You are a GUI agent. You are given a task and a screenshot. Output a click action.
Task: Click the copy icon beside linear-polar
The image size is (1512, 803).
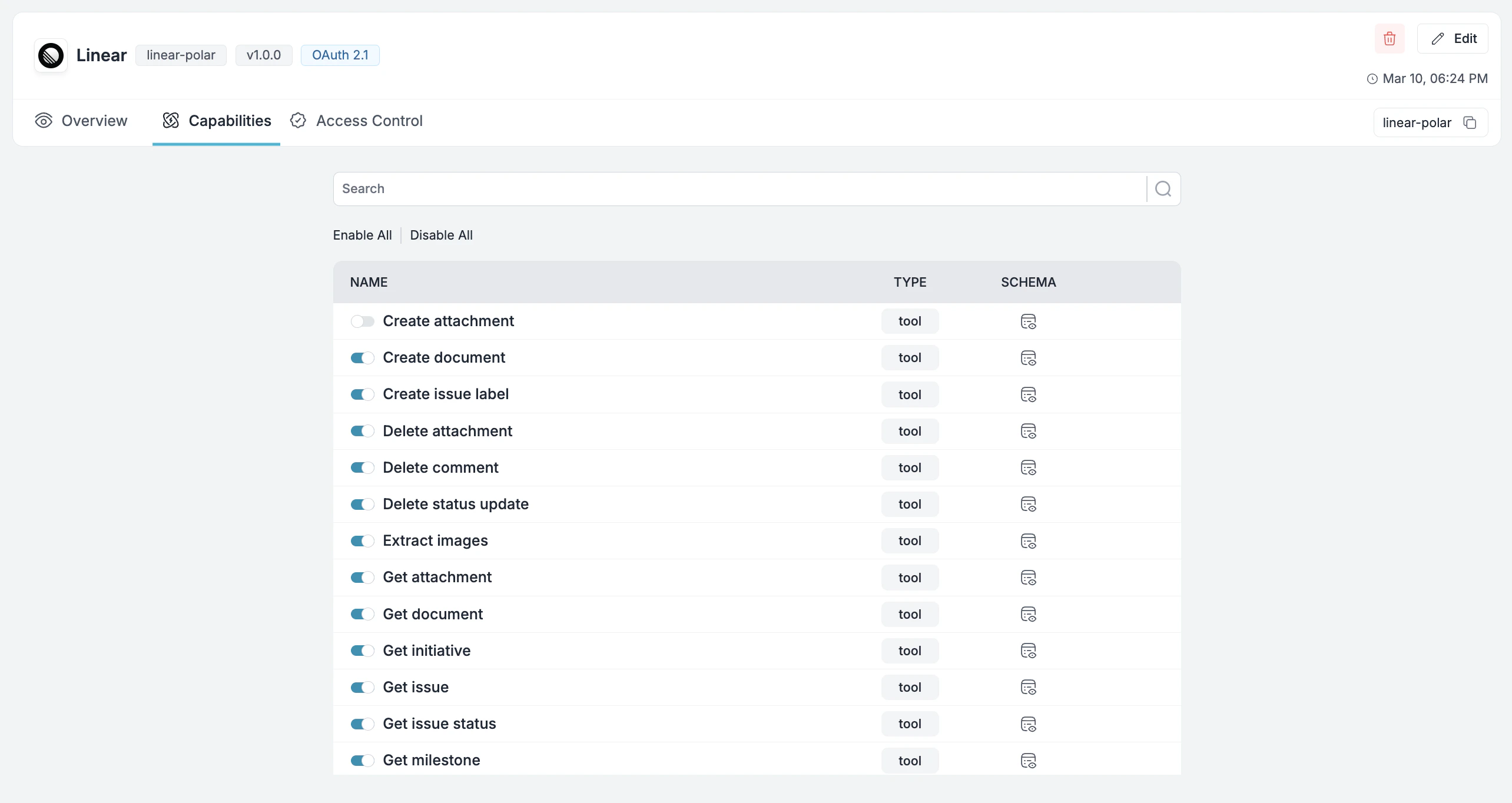[1470, 122]
